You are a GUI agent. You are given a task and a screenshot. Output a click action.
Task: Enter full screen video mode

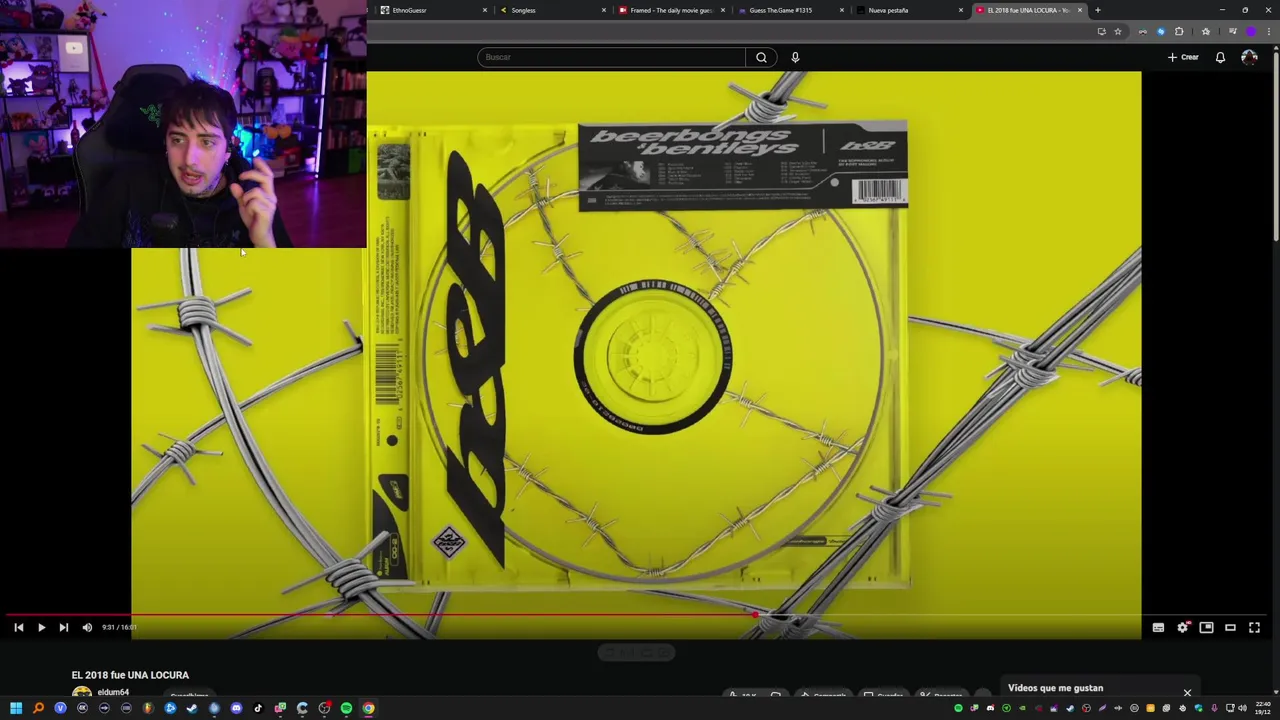pos(1254,627)
